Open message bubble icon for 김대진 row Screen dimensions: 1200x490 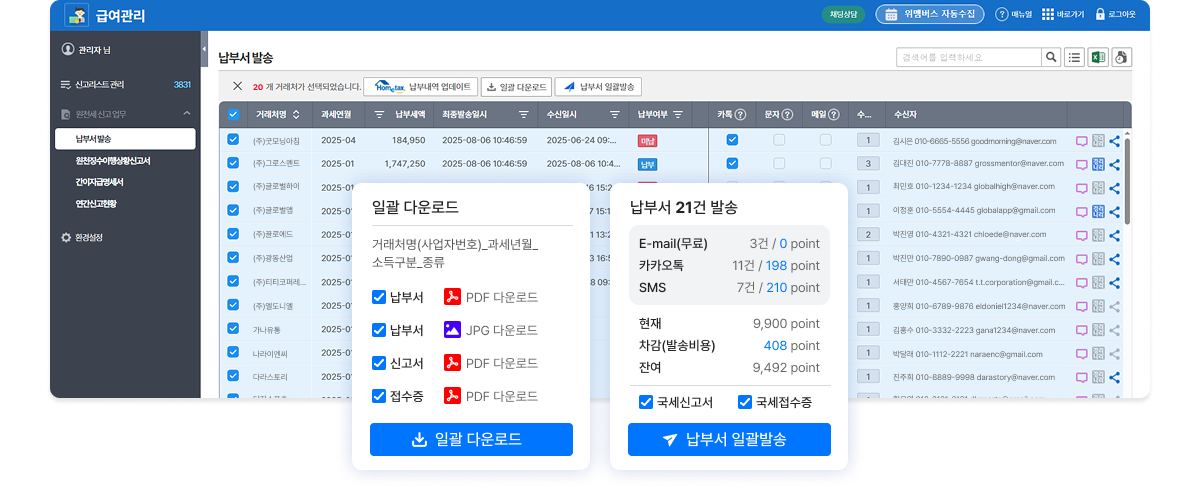click(1081, 164)
